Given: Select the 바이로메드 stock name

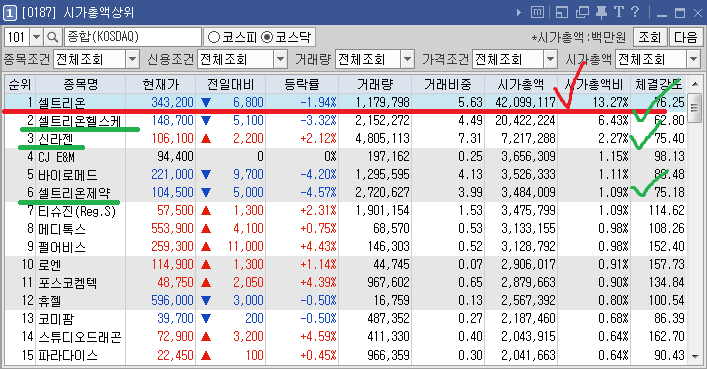Looking at the screenshot, I should coord(68,175).
